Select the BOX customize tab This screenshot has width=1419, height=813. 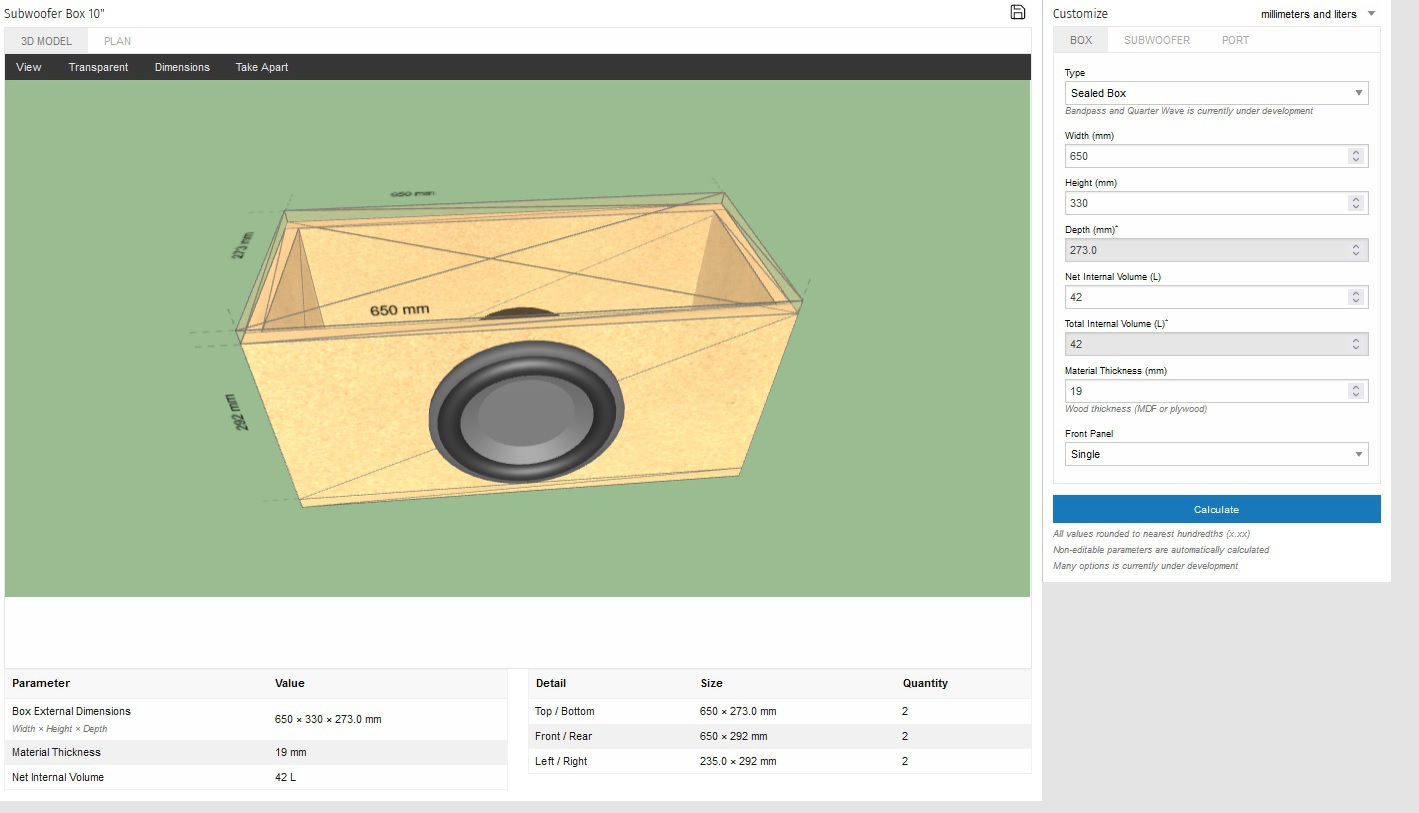click(1081, 40)
